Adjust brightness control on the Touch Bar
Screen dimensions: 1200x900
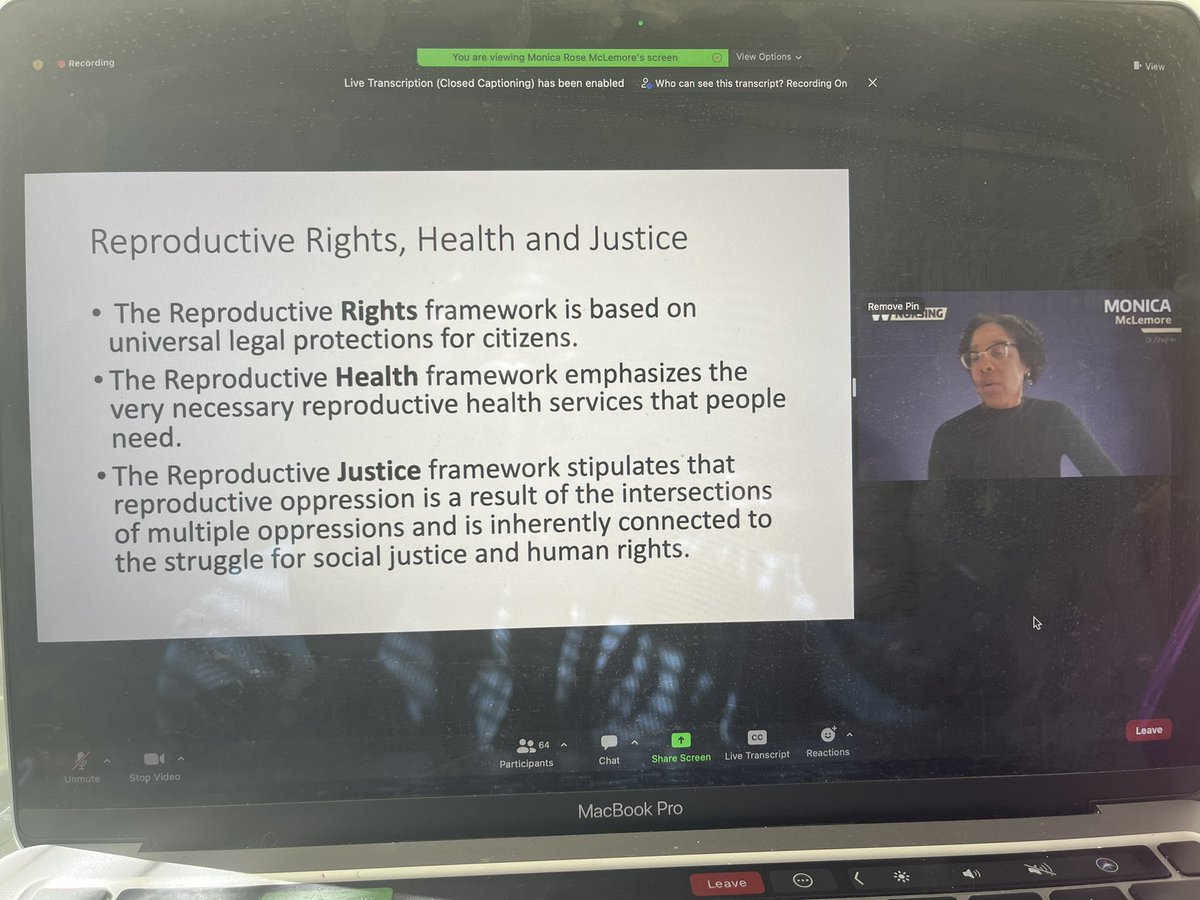[x=902, y=876]
